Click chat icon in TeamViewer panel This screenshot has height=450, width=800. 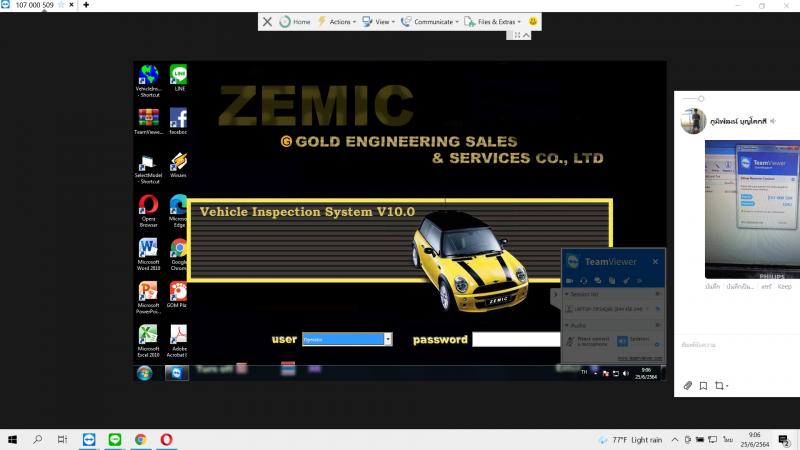(x=598, y=281)
